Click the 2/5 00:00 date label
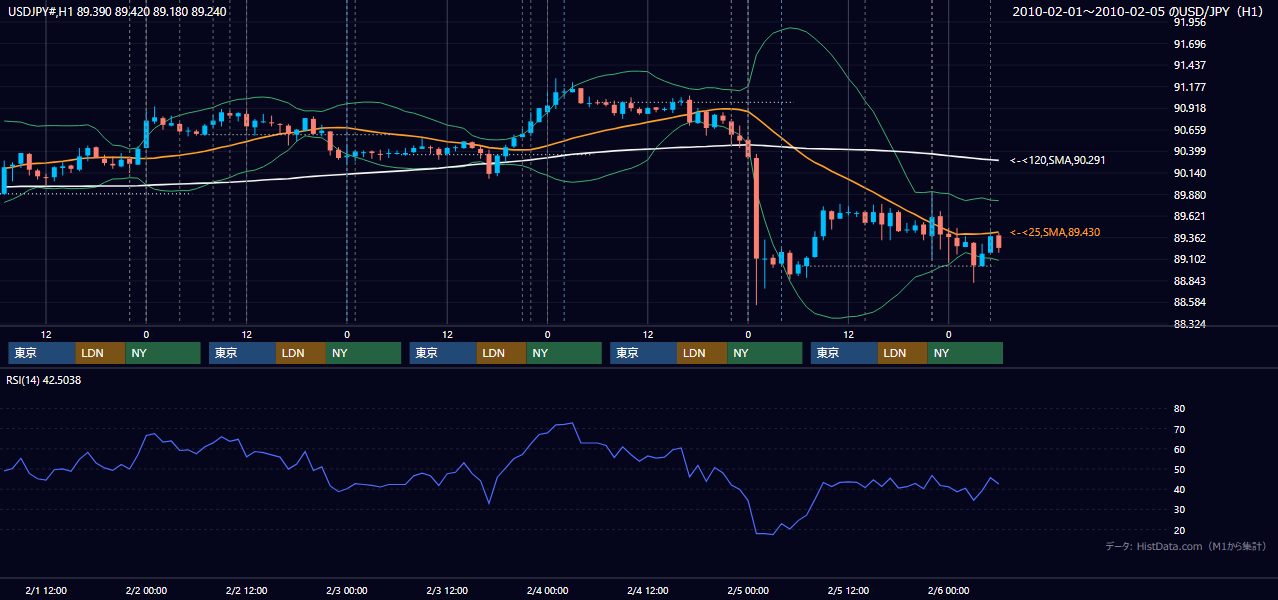The height and width of the screenshot is (600, 1278). tap(748, 590)
